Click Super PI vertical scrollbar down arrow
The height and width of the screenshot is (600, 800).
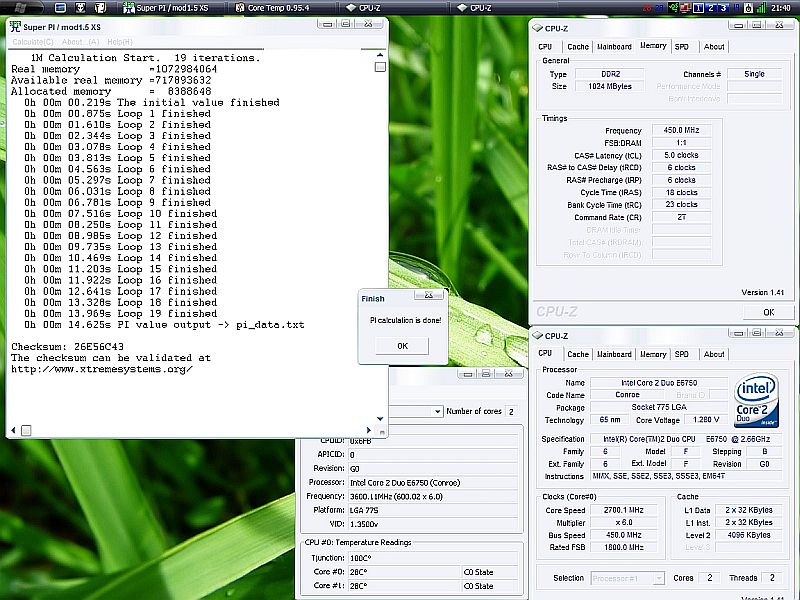point(380,418)
